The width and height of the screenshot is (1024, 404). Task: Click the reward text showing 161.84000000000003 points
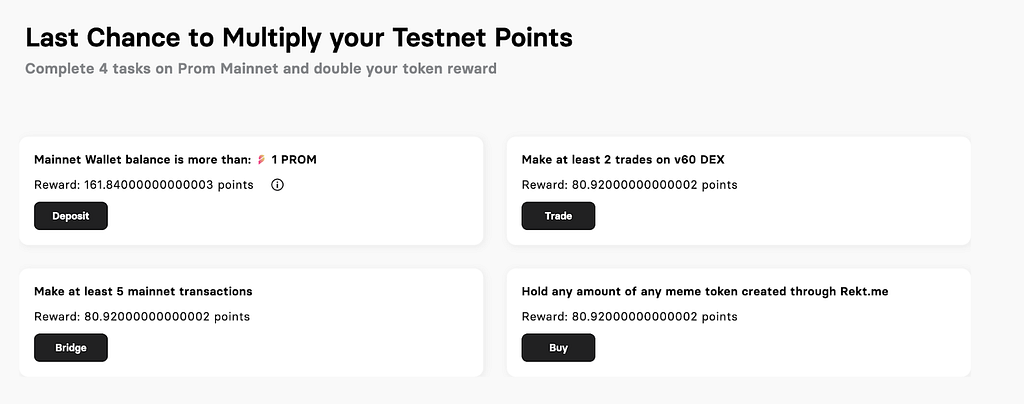point(144,185)
